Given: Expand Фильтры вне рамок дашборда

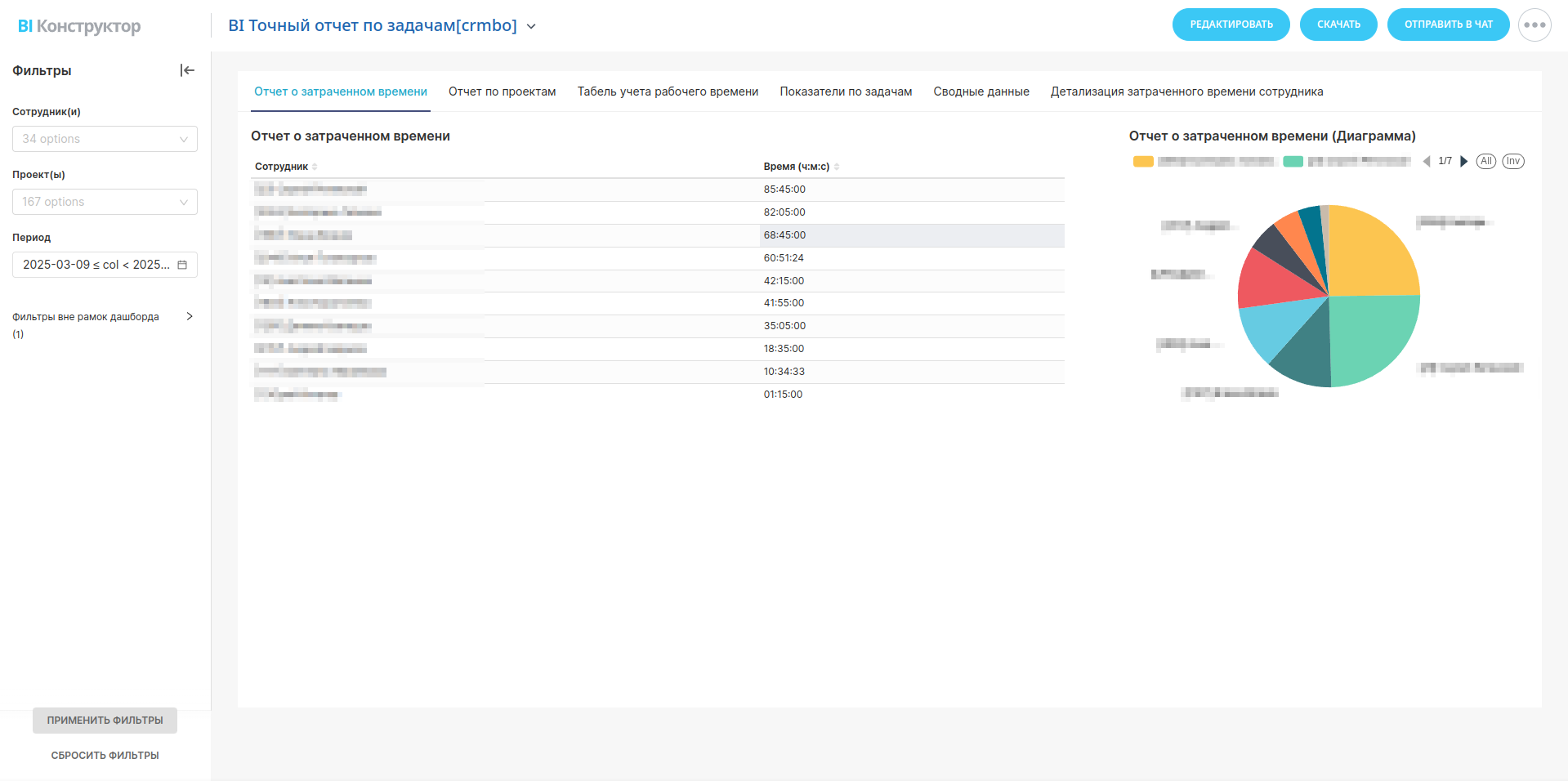Looking at the screenshot, I should coord(189,316).
